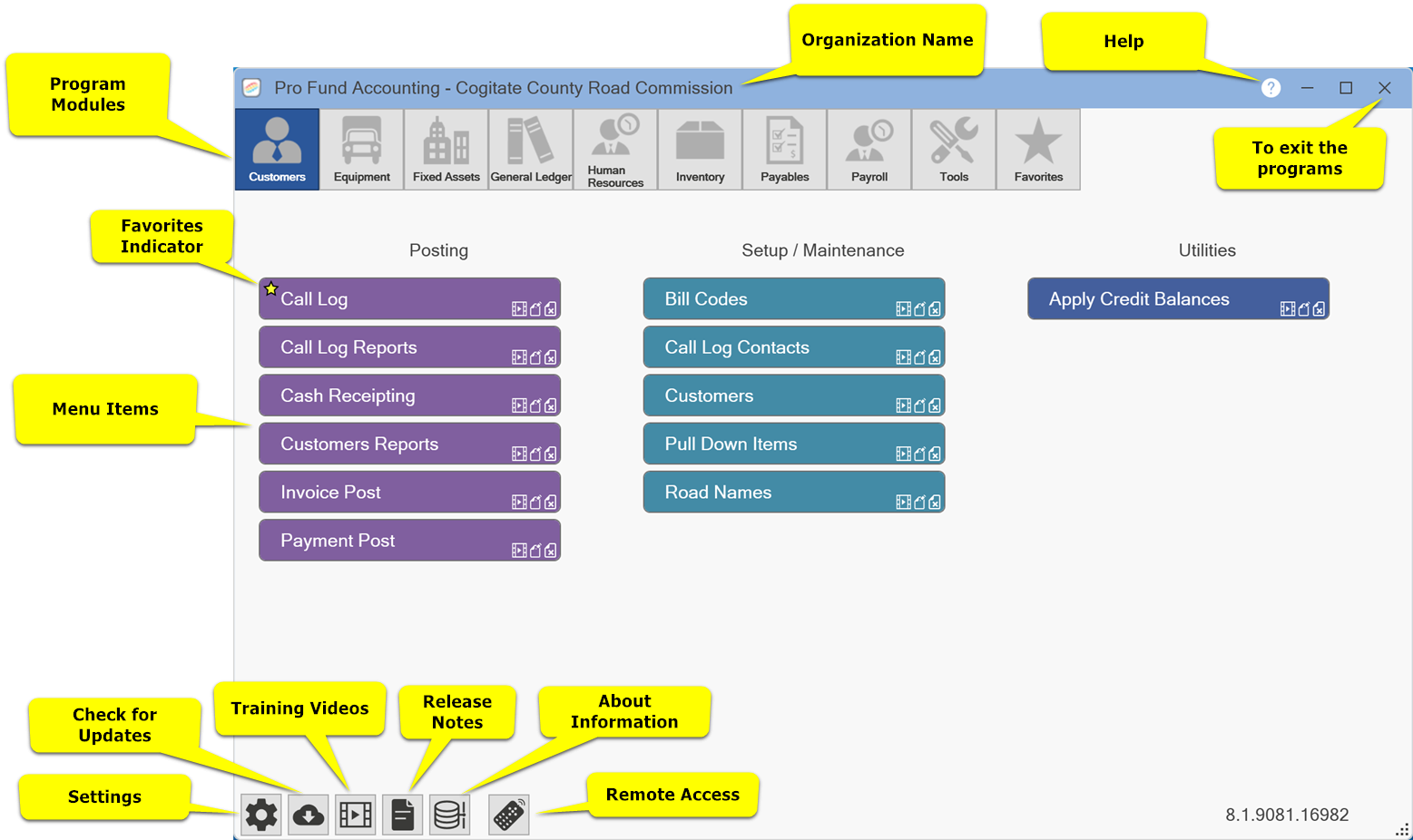Switch to the Equipment module
This screenshot has width=1413, height=840.
(x=361, y=150)
